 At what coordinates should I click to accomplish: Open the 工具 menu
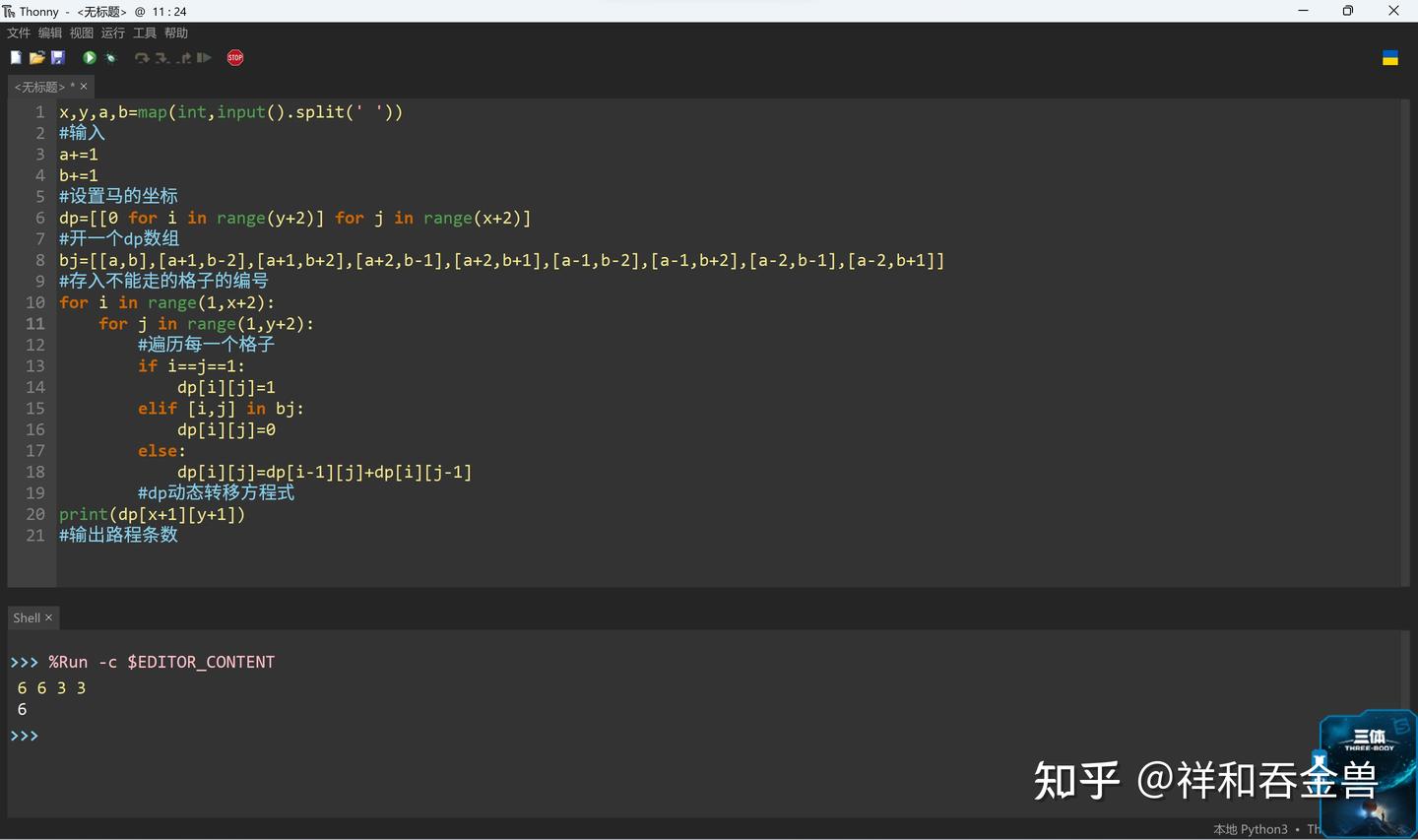144,32
